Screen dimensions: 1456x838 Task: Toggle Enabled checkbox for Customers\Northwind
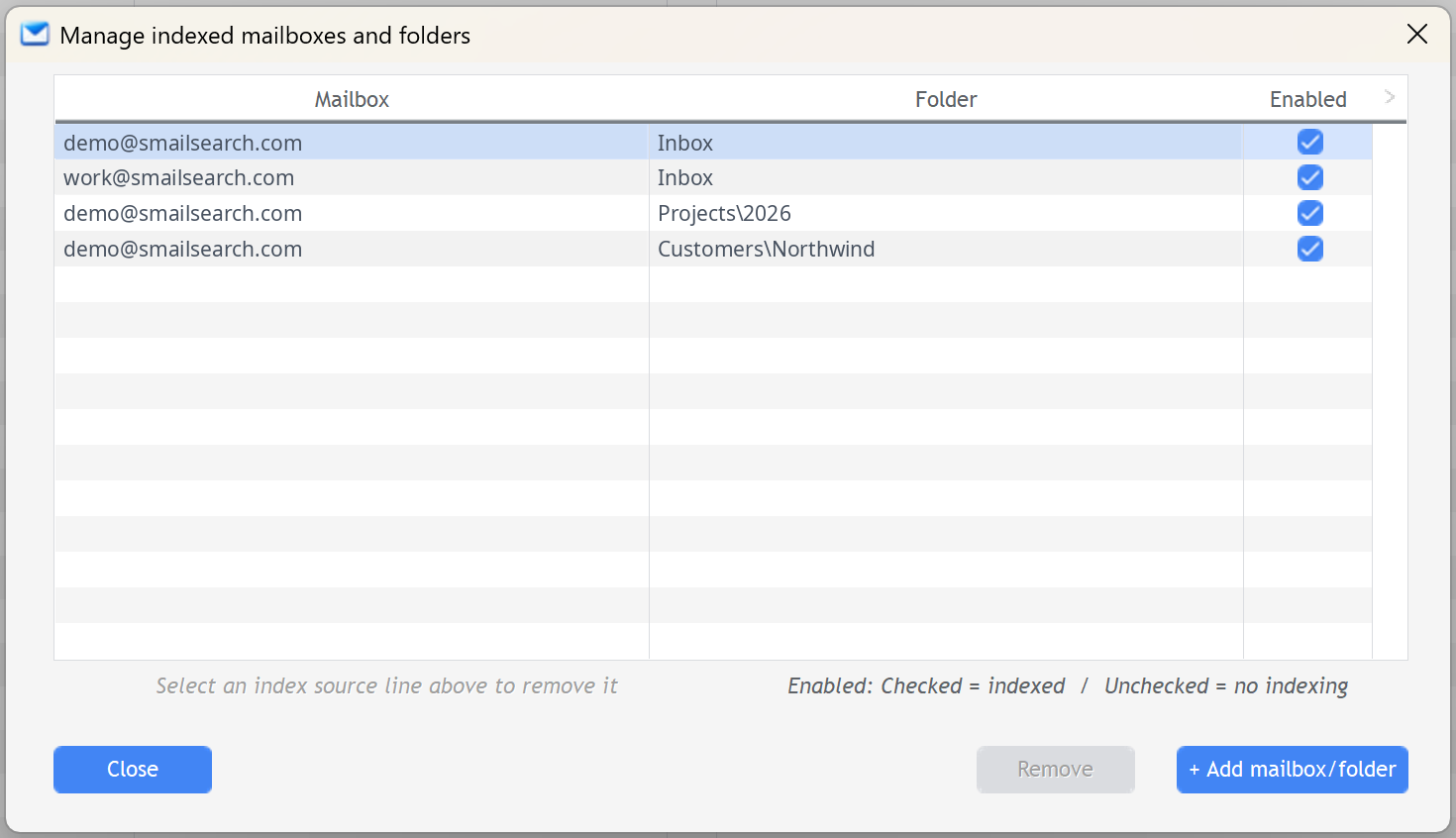1309,249
